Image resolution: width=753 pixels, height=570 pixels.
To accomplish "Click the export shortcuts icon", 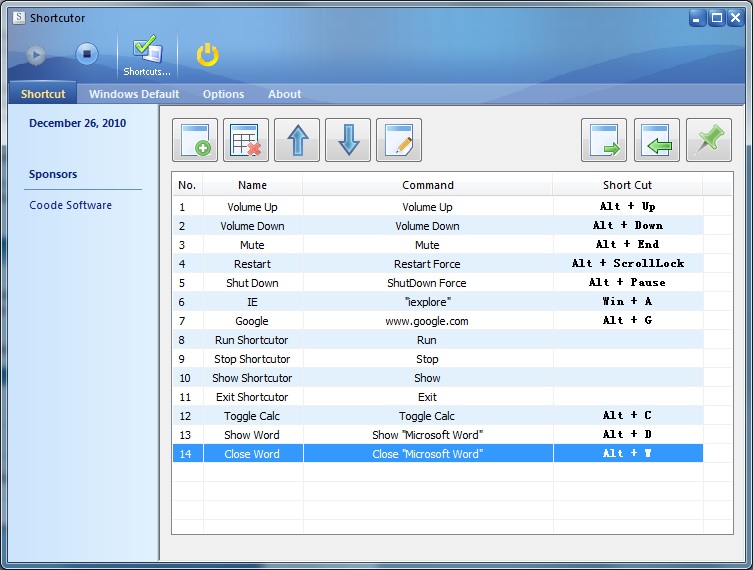I will [604, 140].
